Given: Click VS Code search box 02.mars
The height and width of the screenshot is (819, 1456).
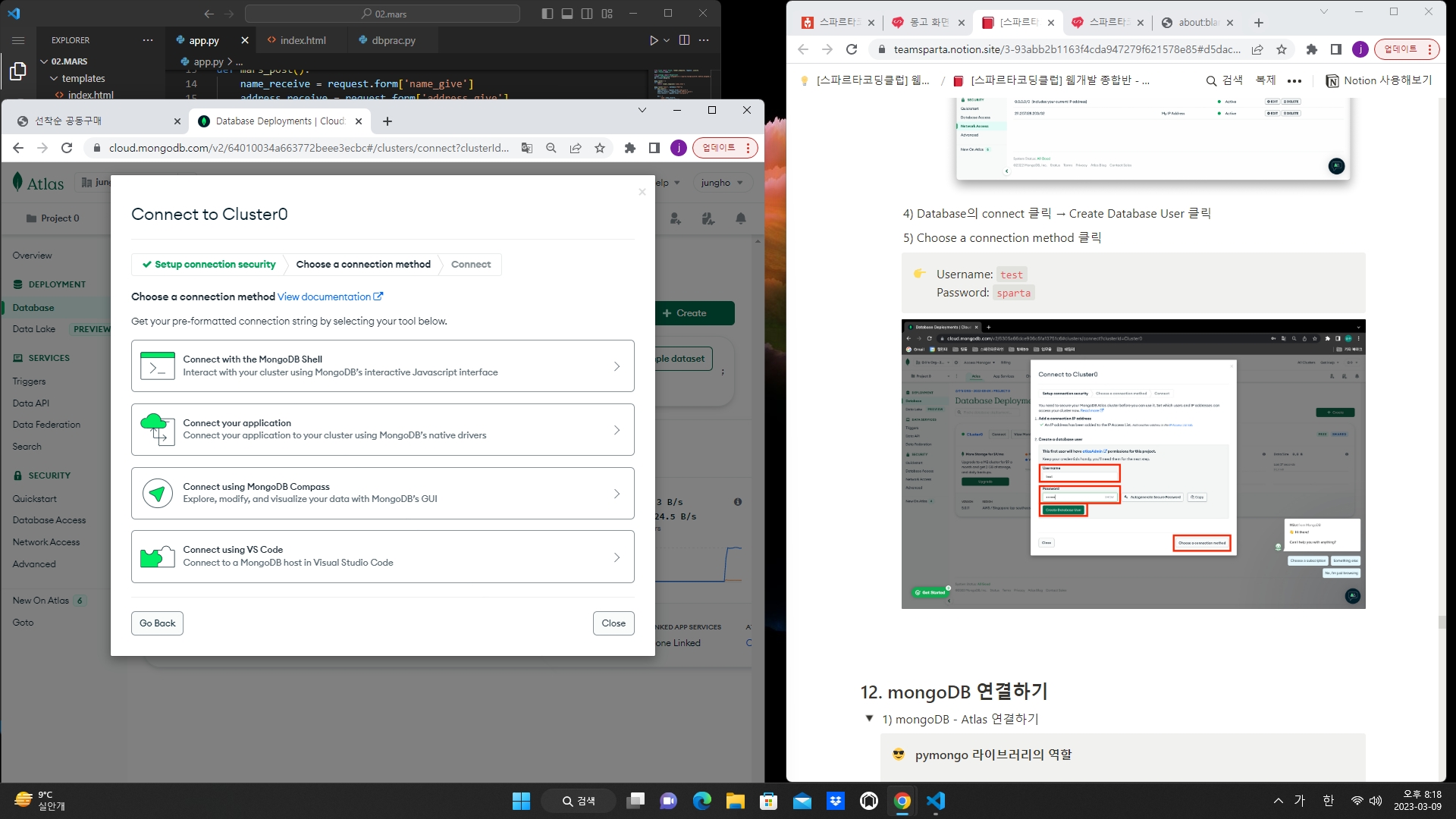Looking at the screenshot, I should [383, 14].
